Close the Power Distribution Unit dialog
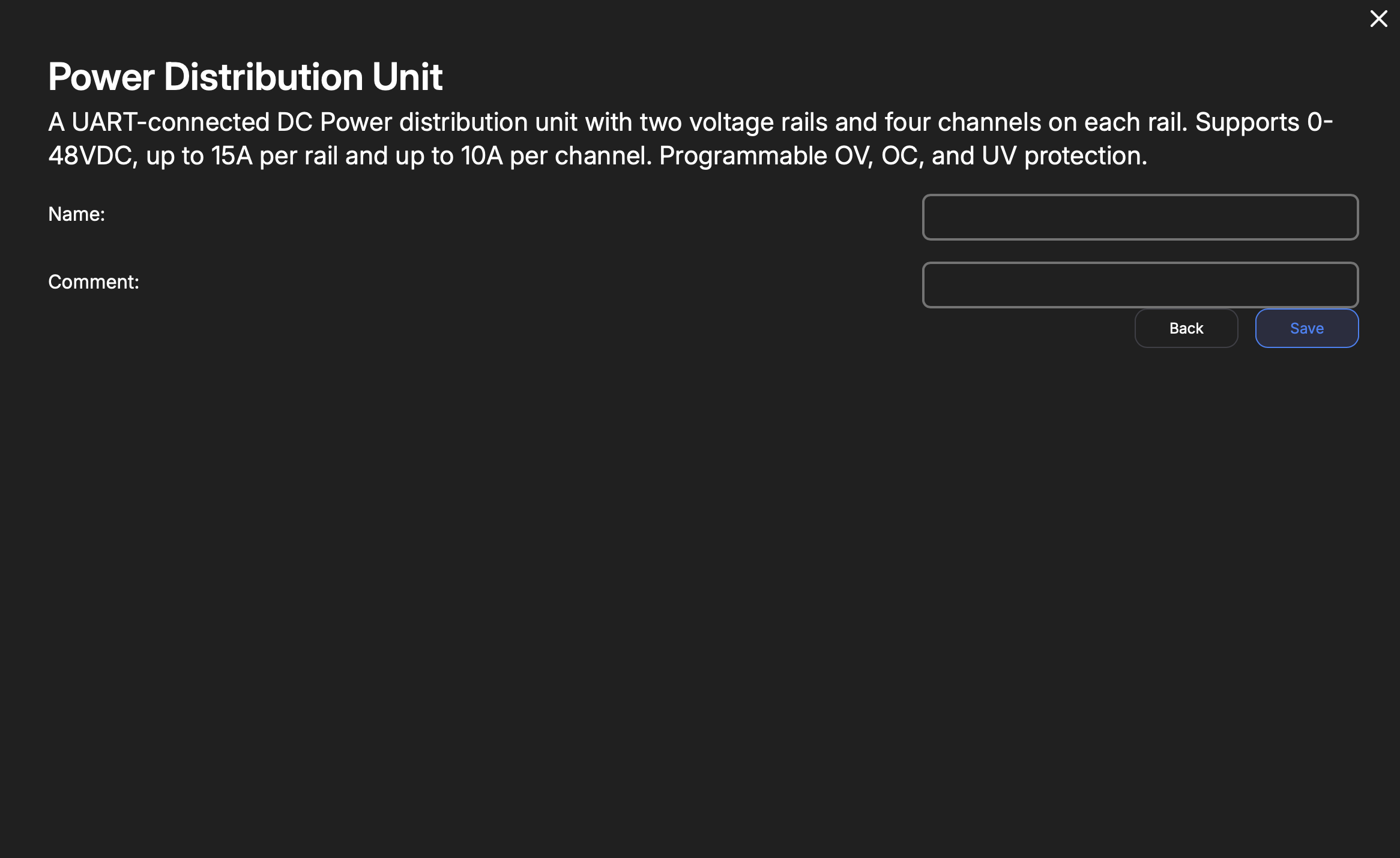The image size is (1400, 858). pos(1378,19)
